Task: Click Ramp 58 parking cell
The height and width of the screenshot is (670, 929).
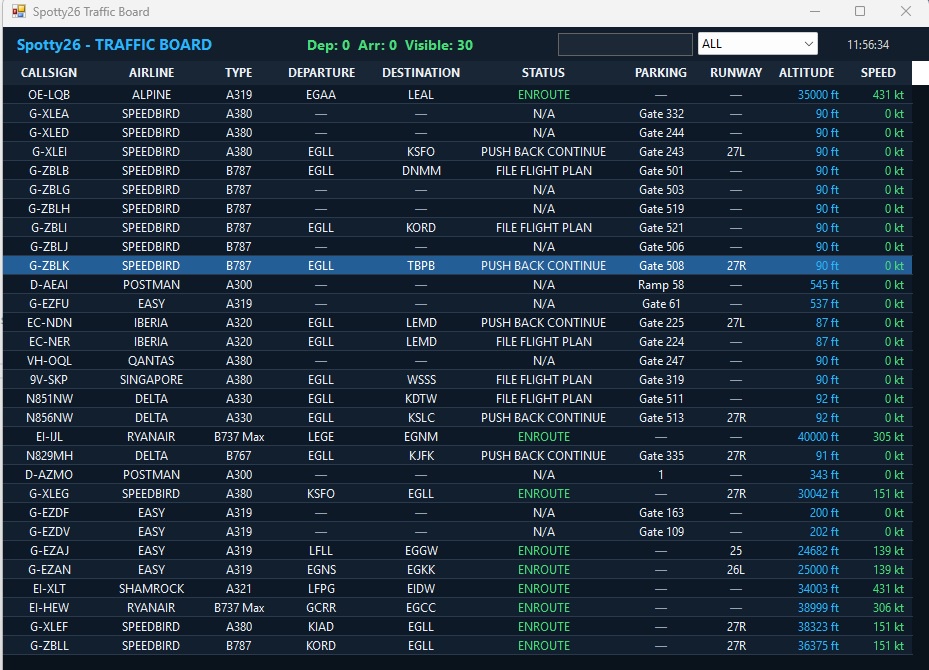Action: coord(661,284)
